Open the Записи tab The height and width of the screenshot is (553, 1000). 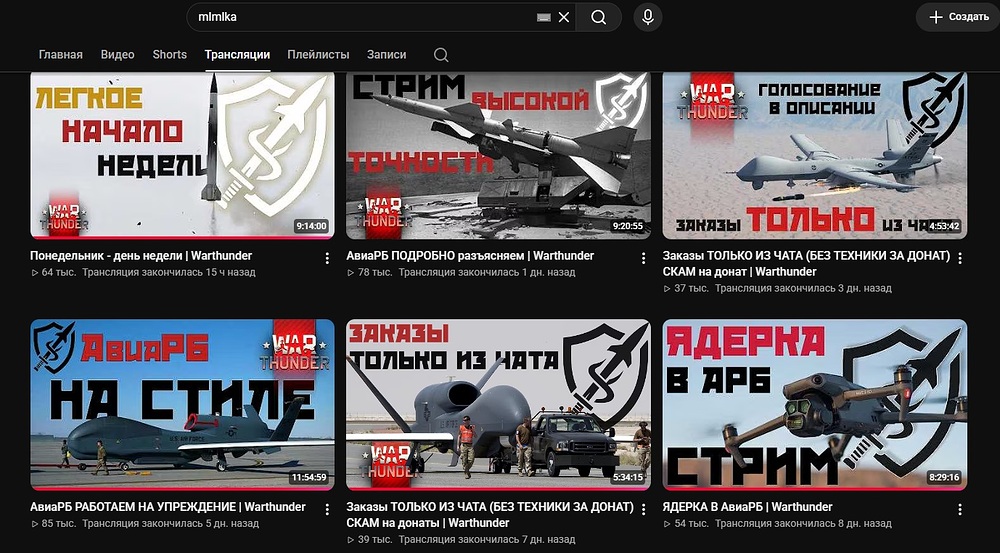[386, 55]
